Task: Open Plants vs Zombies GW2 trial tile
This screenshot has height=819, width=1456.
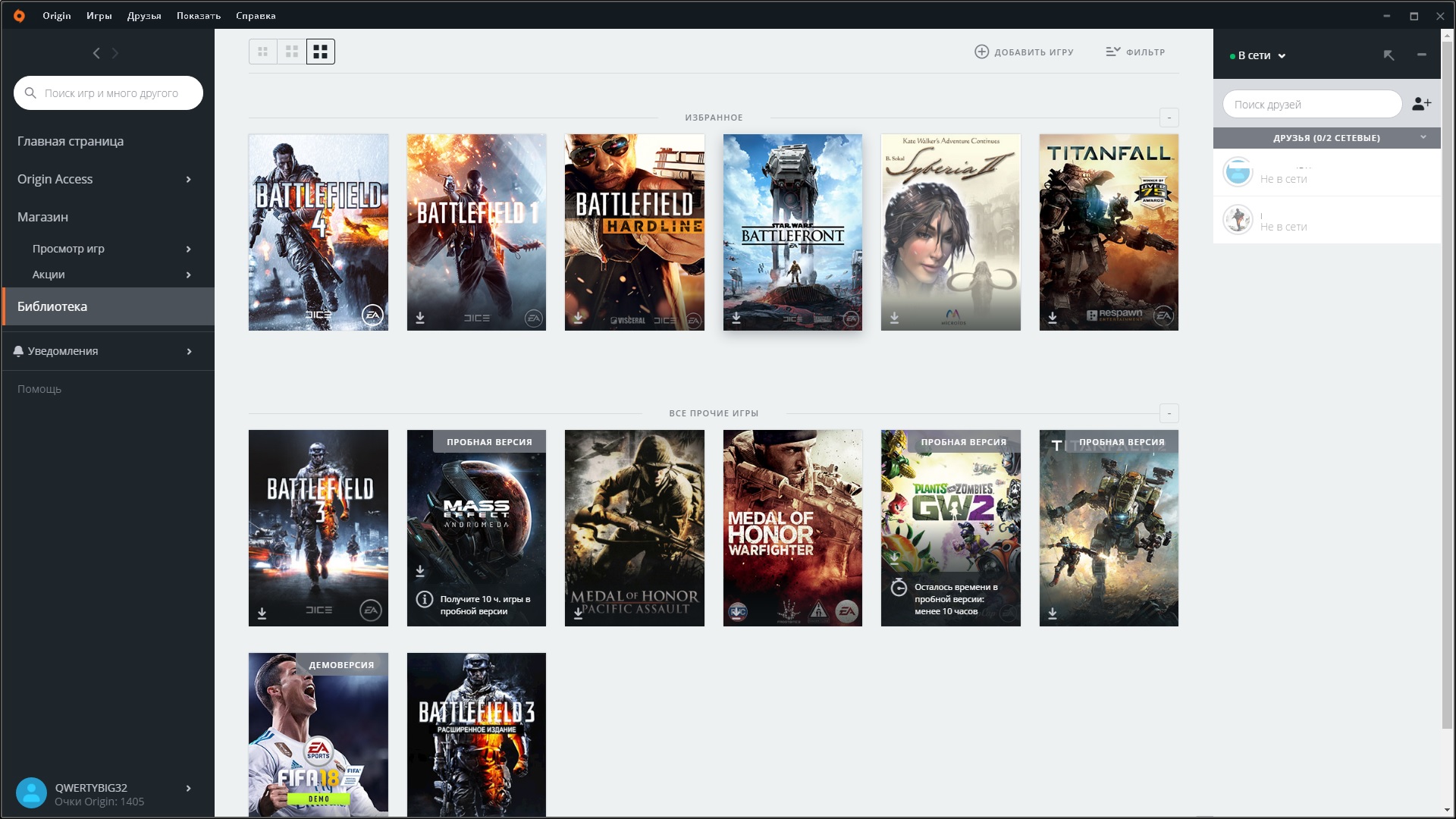Action: tap(951, 528)
